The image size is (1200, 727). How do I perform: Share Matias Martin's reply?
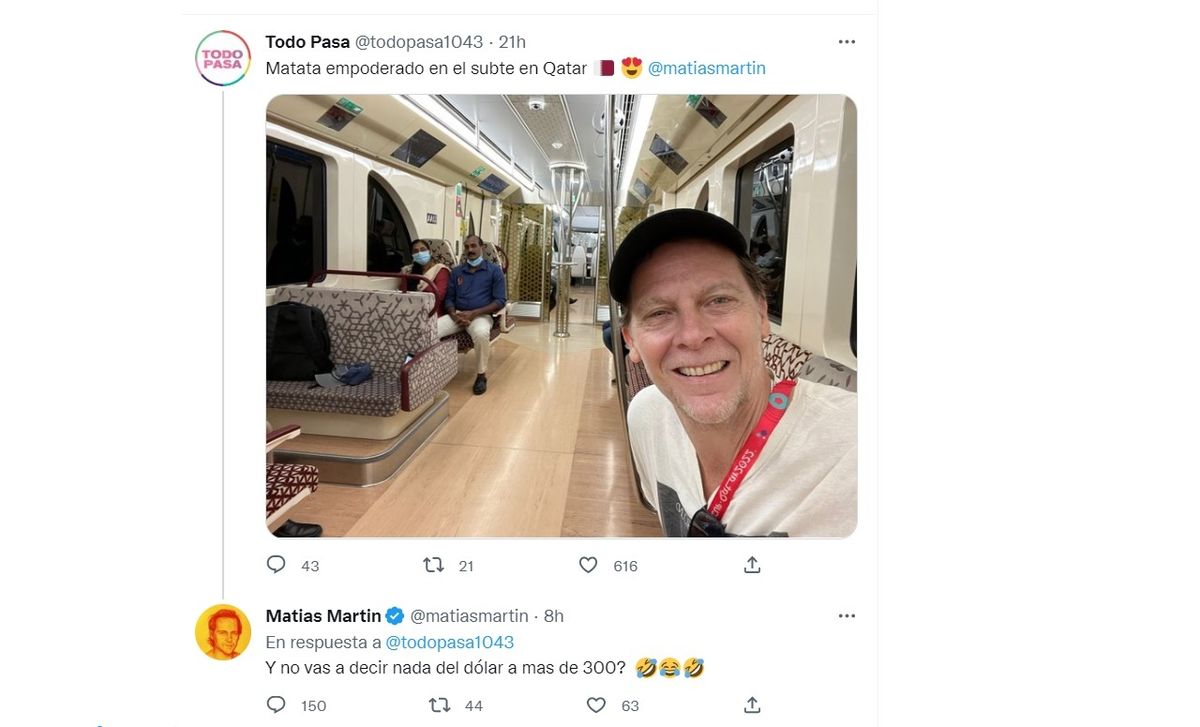(x=752, y=705)
